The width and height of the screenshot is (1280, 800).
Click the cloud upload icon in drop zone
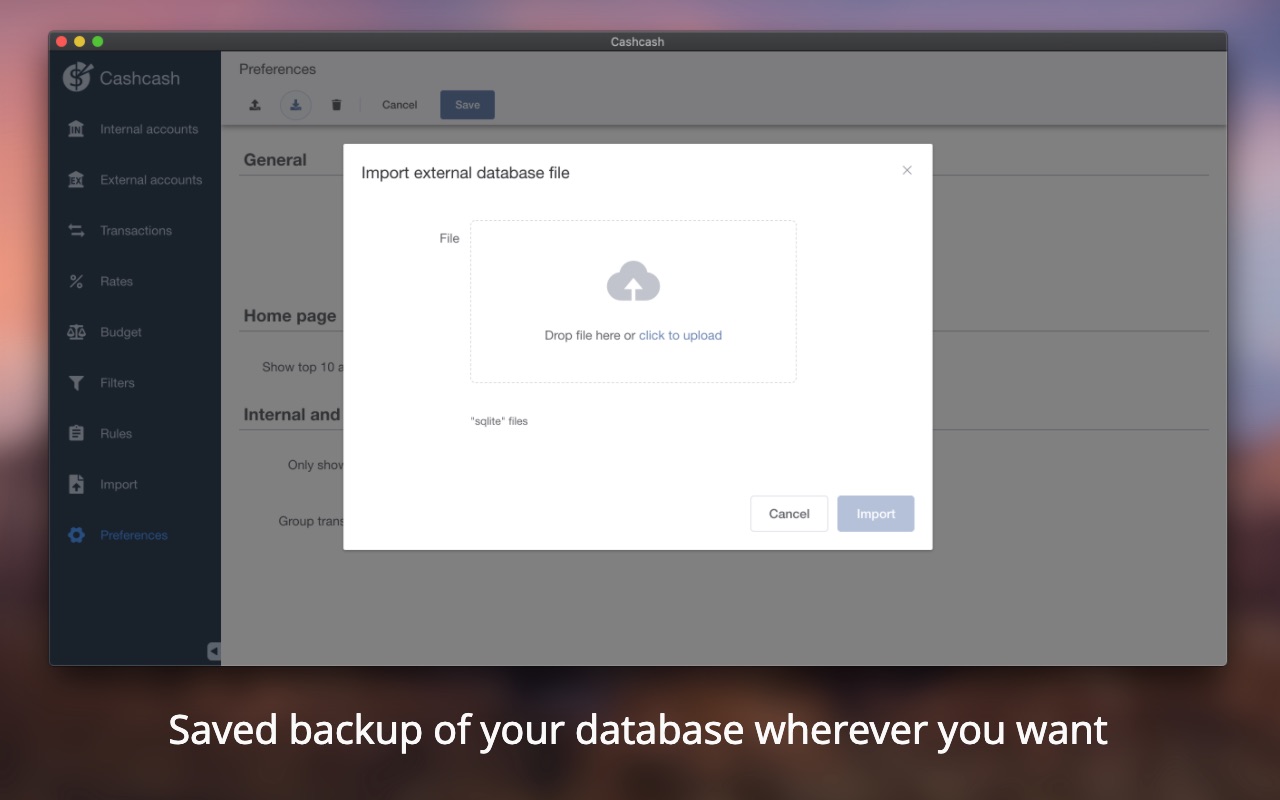[633, 281]
